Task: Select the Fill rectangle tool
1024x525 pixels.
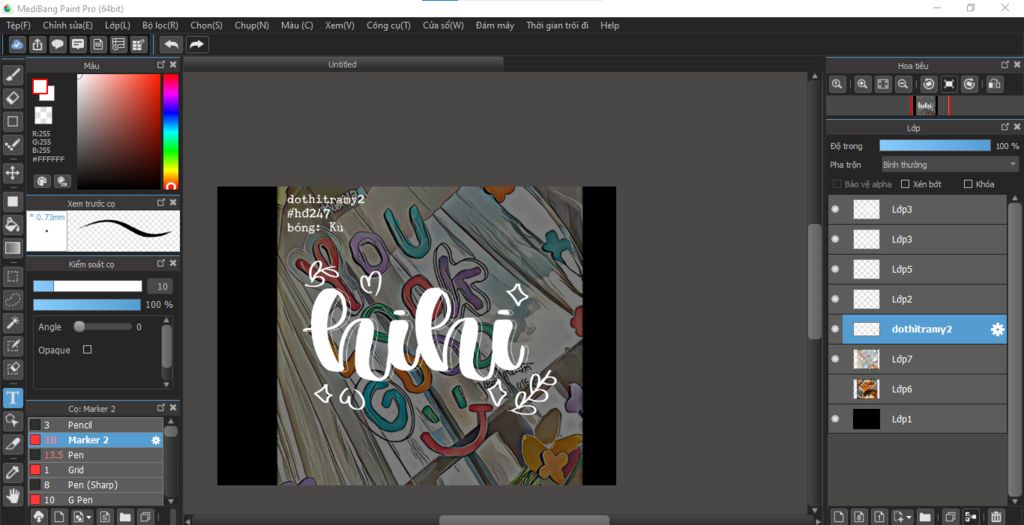Action: (12, 202)
